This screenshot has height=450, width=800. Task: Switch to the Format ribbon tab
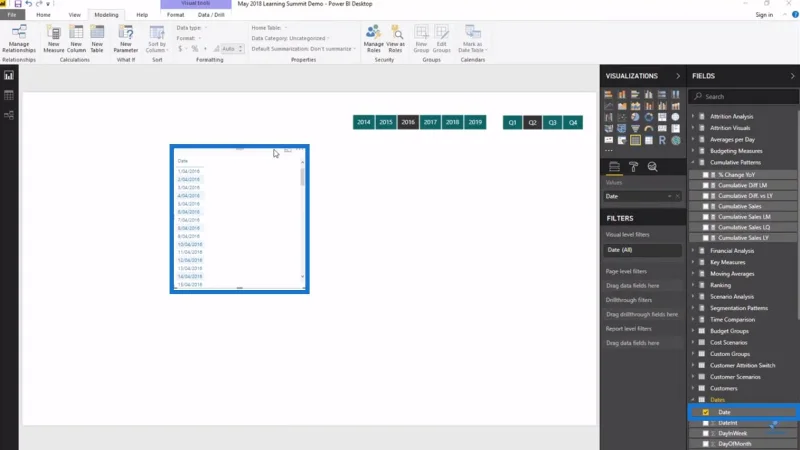coord(176,15)
